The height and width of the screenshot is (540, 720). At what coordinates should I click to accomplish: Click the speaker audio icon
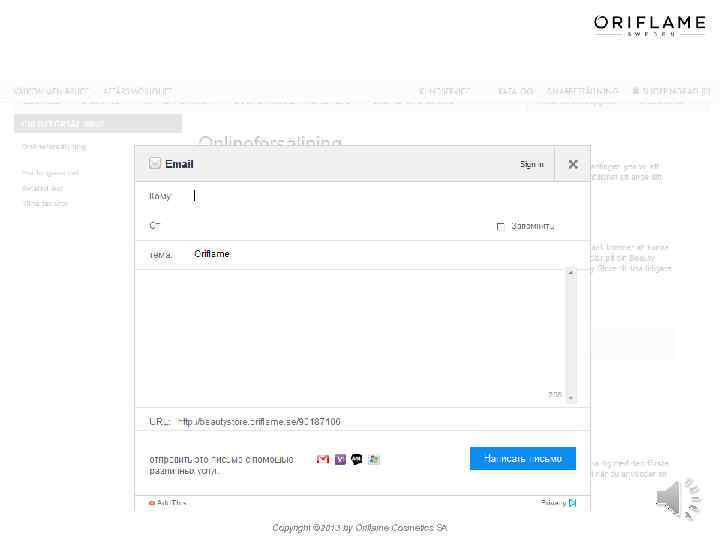point(678,499)
